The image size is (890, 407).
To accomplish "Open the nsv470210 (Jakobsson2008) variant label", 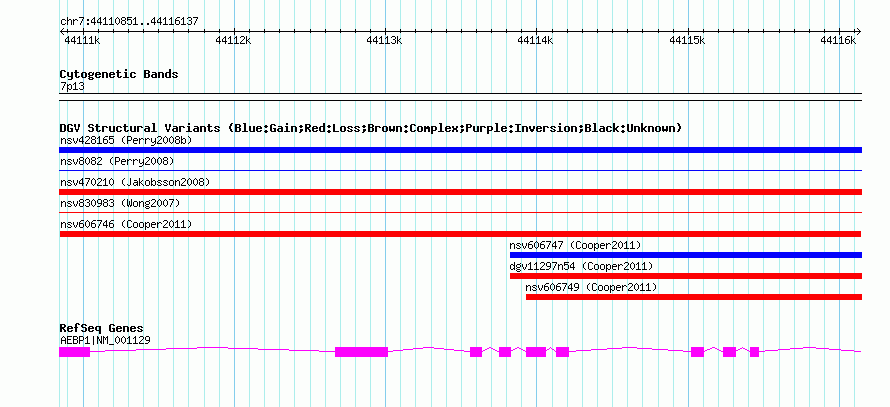I will 135,182.
